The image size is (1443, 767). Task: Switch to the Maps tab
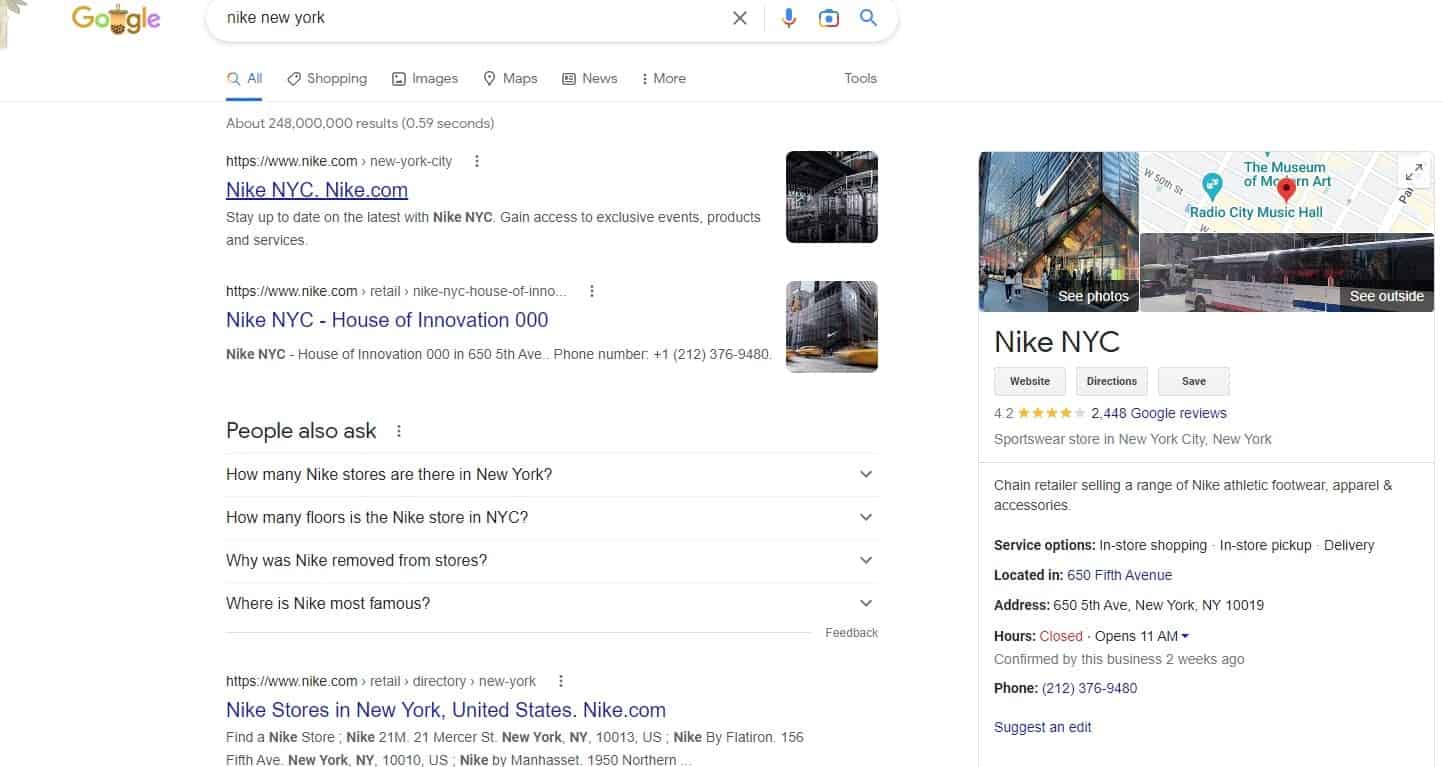tap(510, 78)
